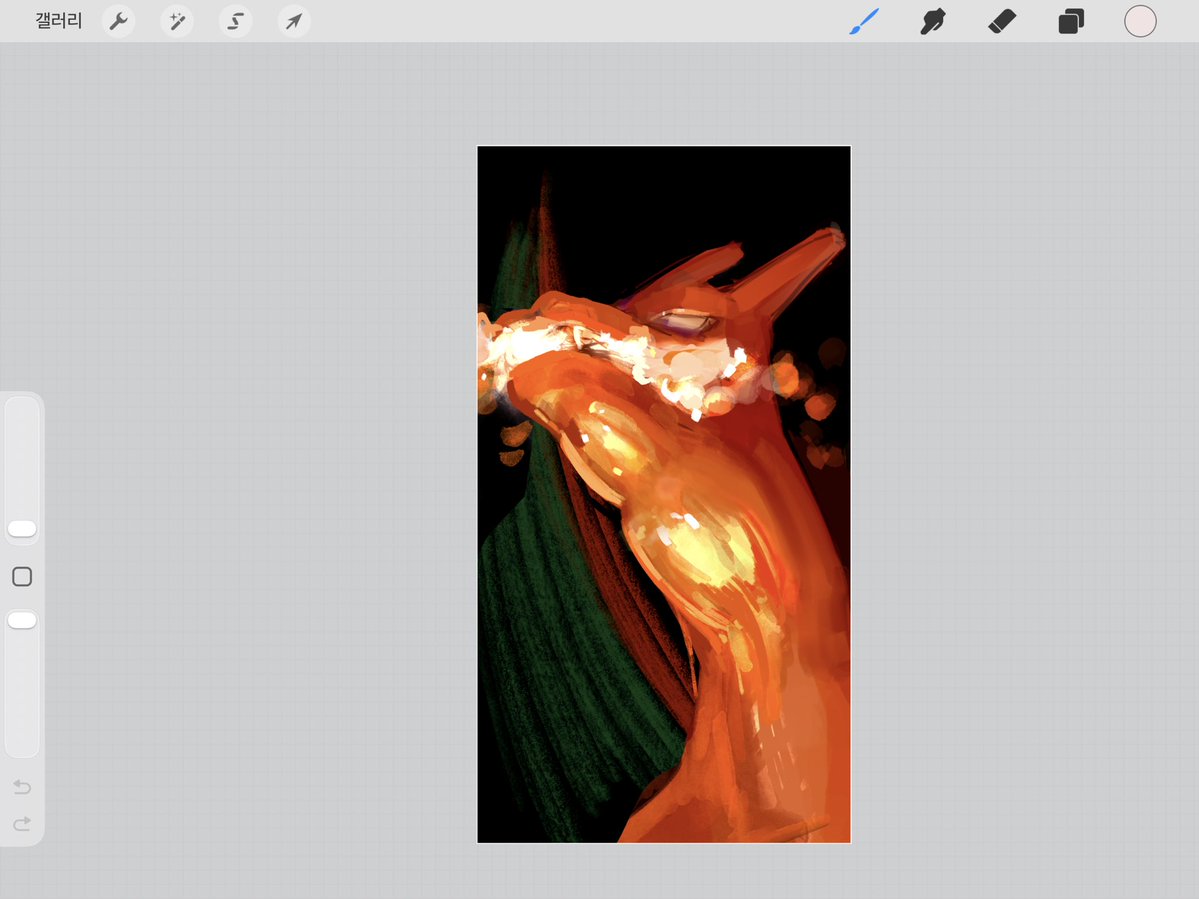Open the active color picker circle
The width and height of the screenshot is (1199, 899).
coord(1140,21)
